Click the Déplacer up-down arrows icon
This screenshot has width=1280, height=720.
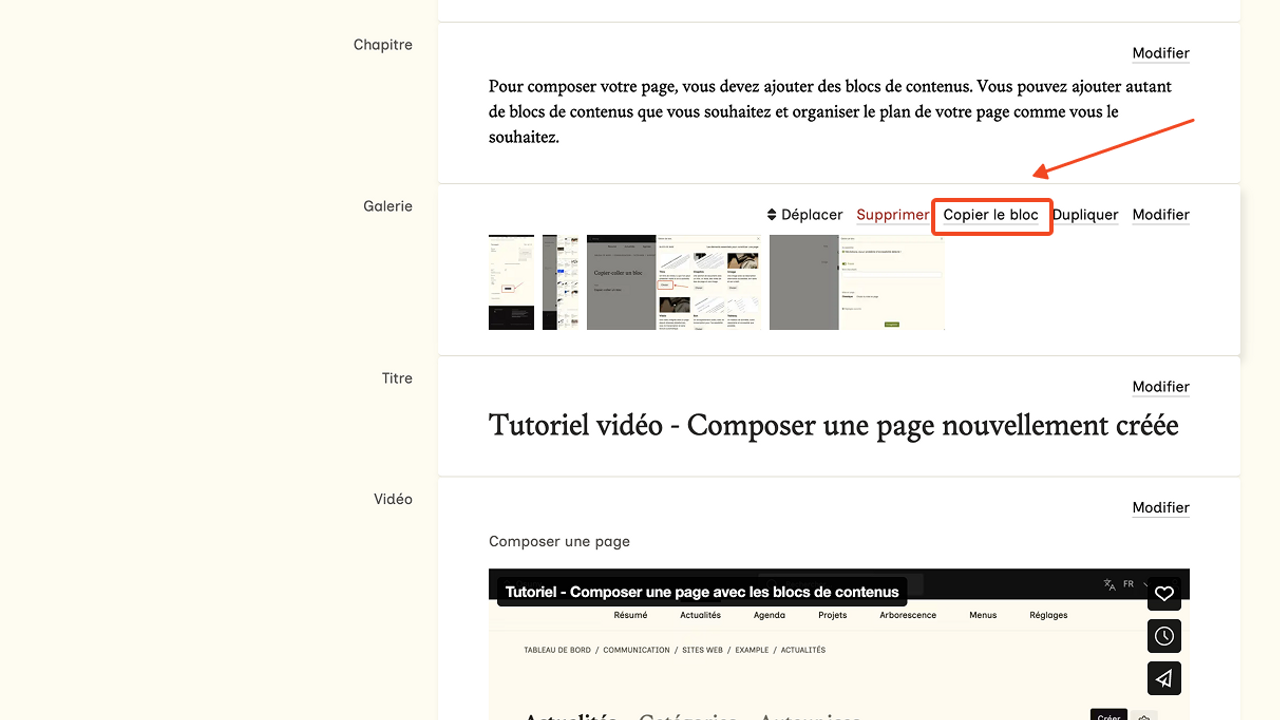tap(772, 215)
